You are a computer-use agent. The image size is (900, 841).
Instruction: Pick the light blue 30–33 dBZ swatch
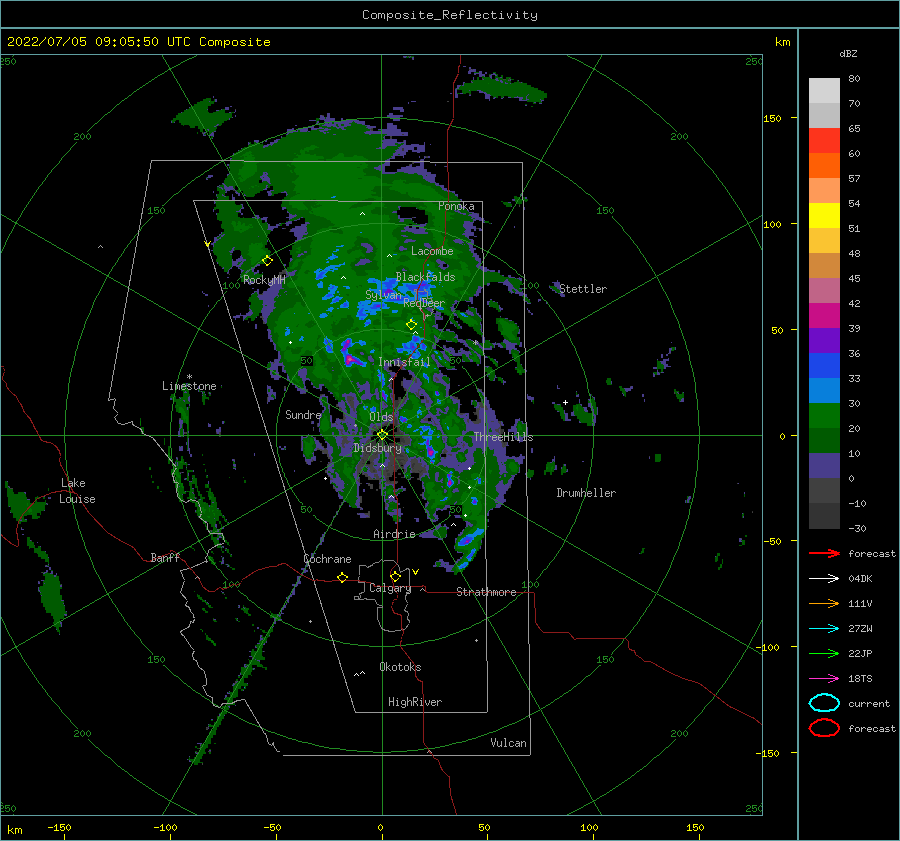click(824, 390)
